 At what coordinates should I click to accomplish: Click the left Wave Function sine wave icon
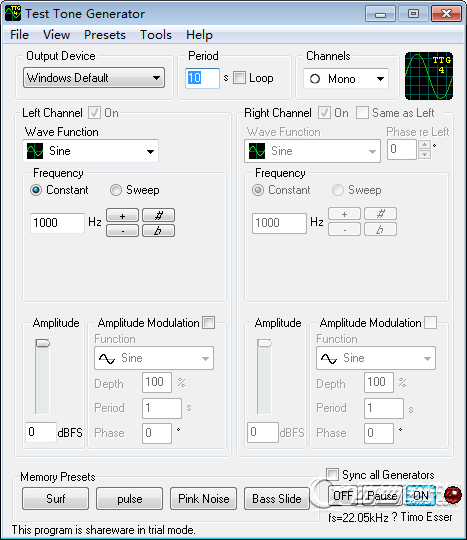click(x=35, y=151)
